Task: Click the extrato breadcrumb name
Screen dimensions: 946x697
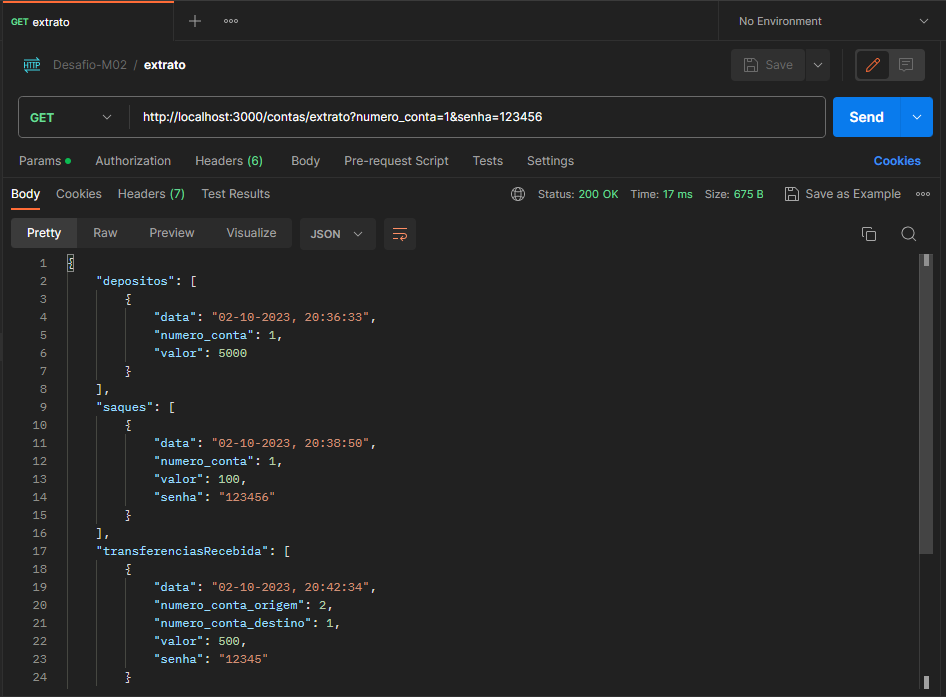Action: [165, 65]
